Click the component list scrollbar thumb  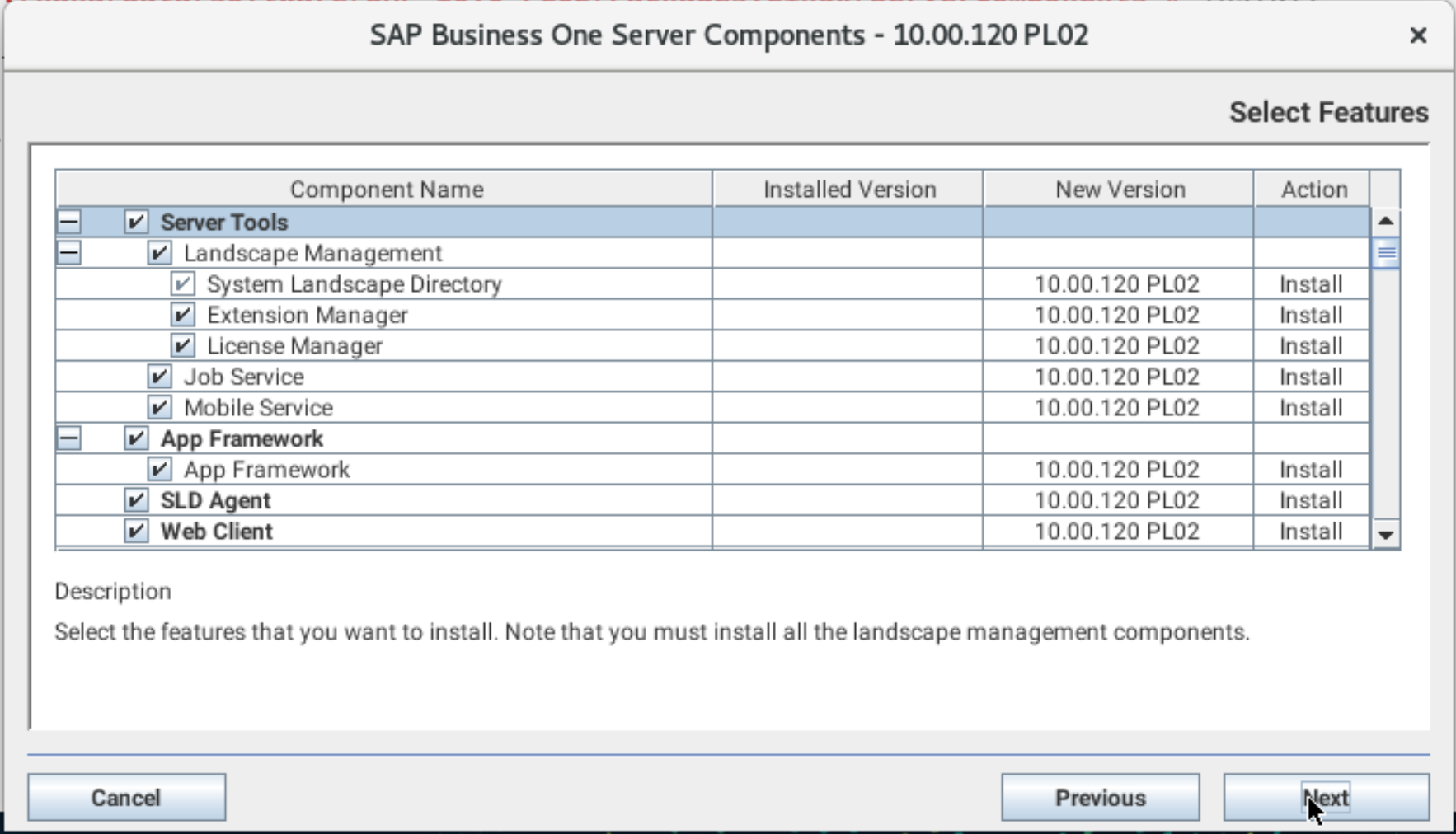tap(1386, 253)
